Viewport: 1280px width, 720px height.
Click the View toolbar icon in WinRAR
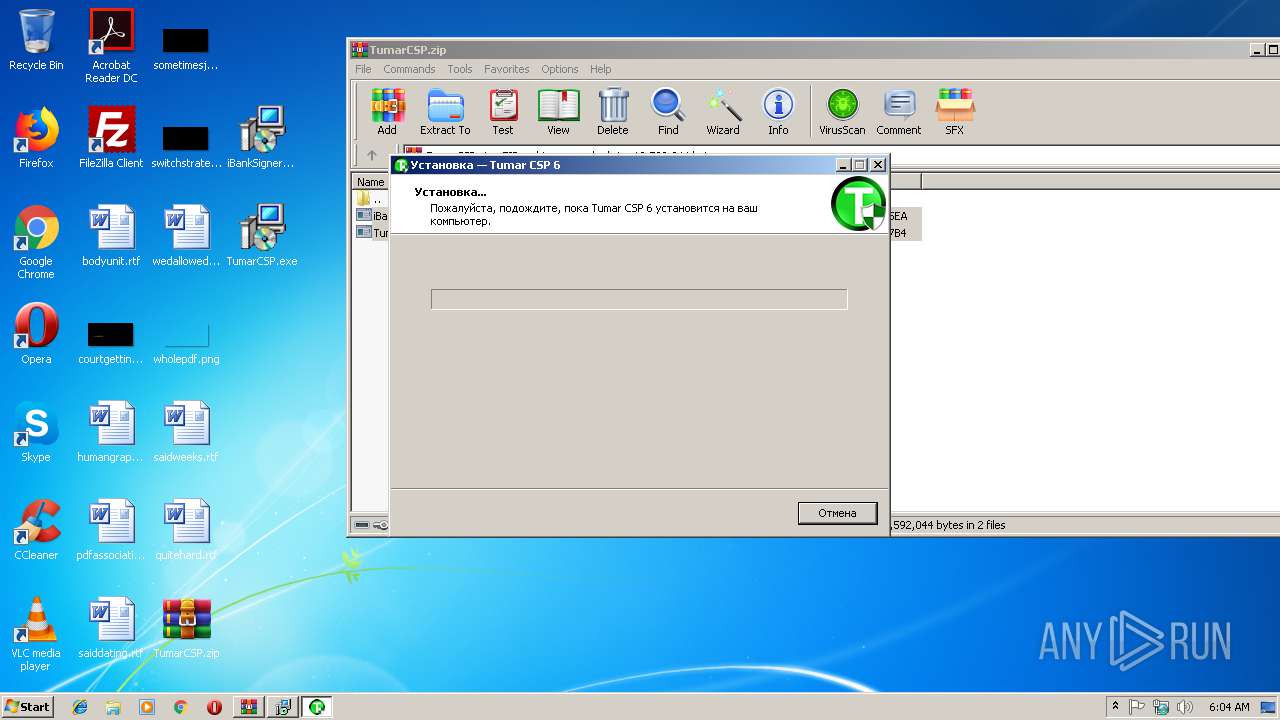tap(558, 111)
